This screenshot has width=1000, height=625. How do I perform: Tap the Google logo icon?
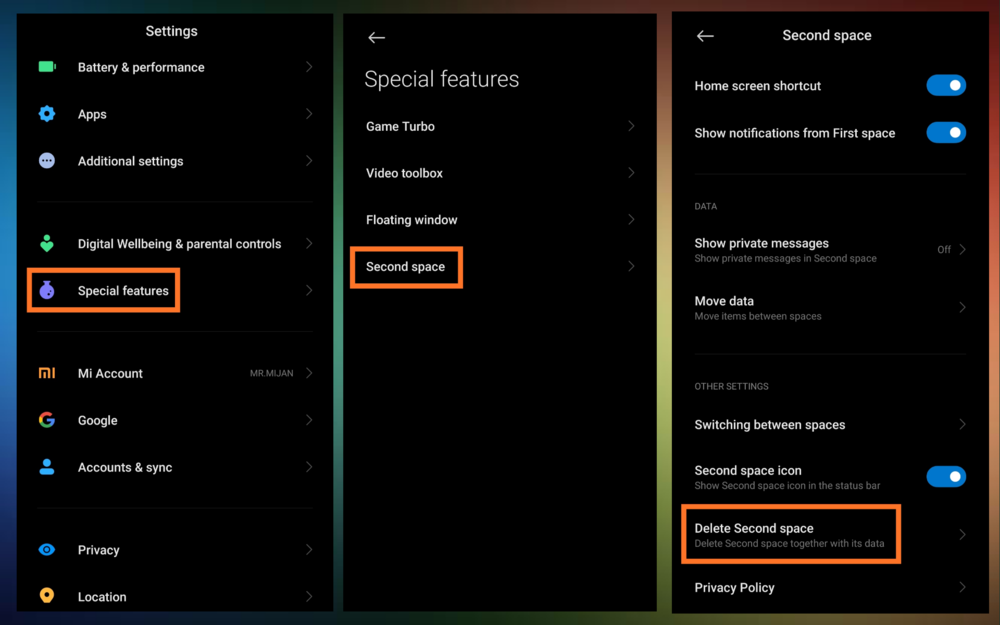[x=47, y=420]
